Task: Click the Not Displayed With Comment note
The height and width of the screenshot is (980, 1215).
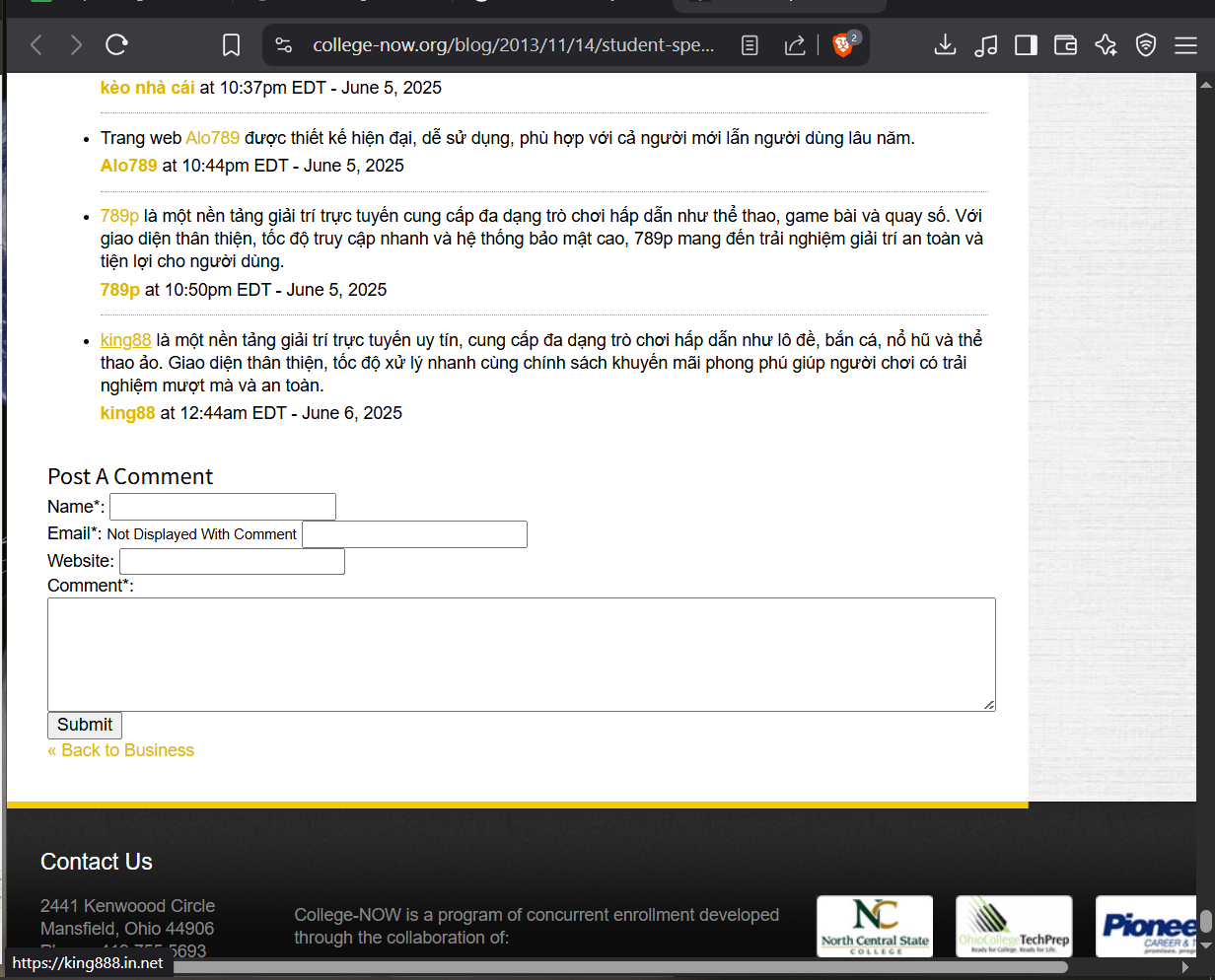Action: click(x=202, y=534)
